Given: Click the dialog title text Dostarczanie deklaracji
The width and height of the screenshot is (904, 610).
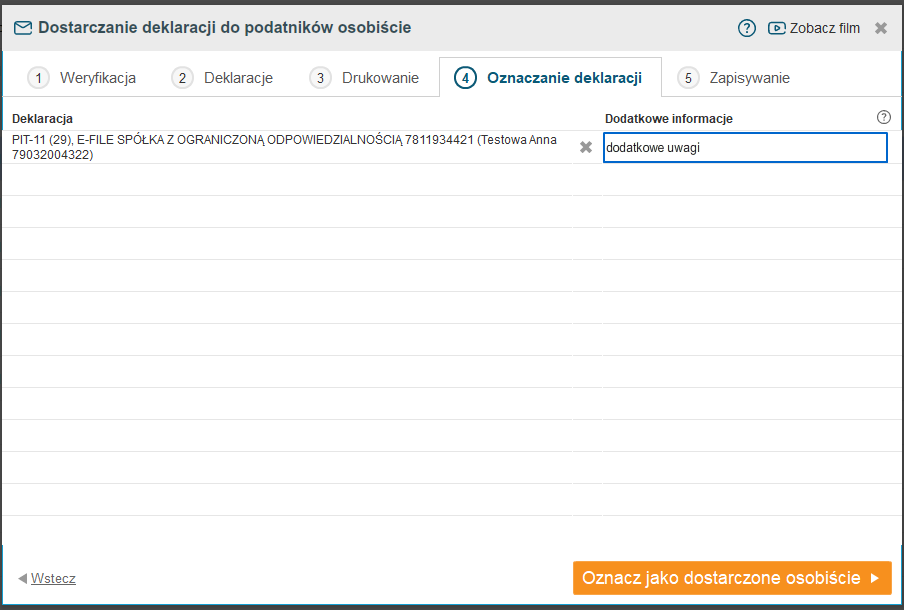Looking at the screenshot, I should coord(224,28).
